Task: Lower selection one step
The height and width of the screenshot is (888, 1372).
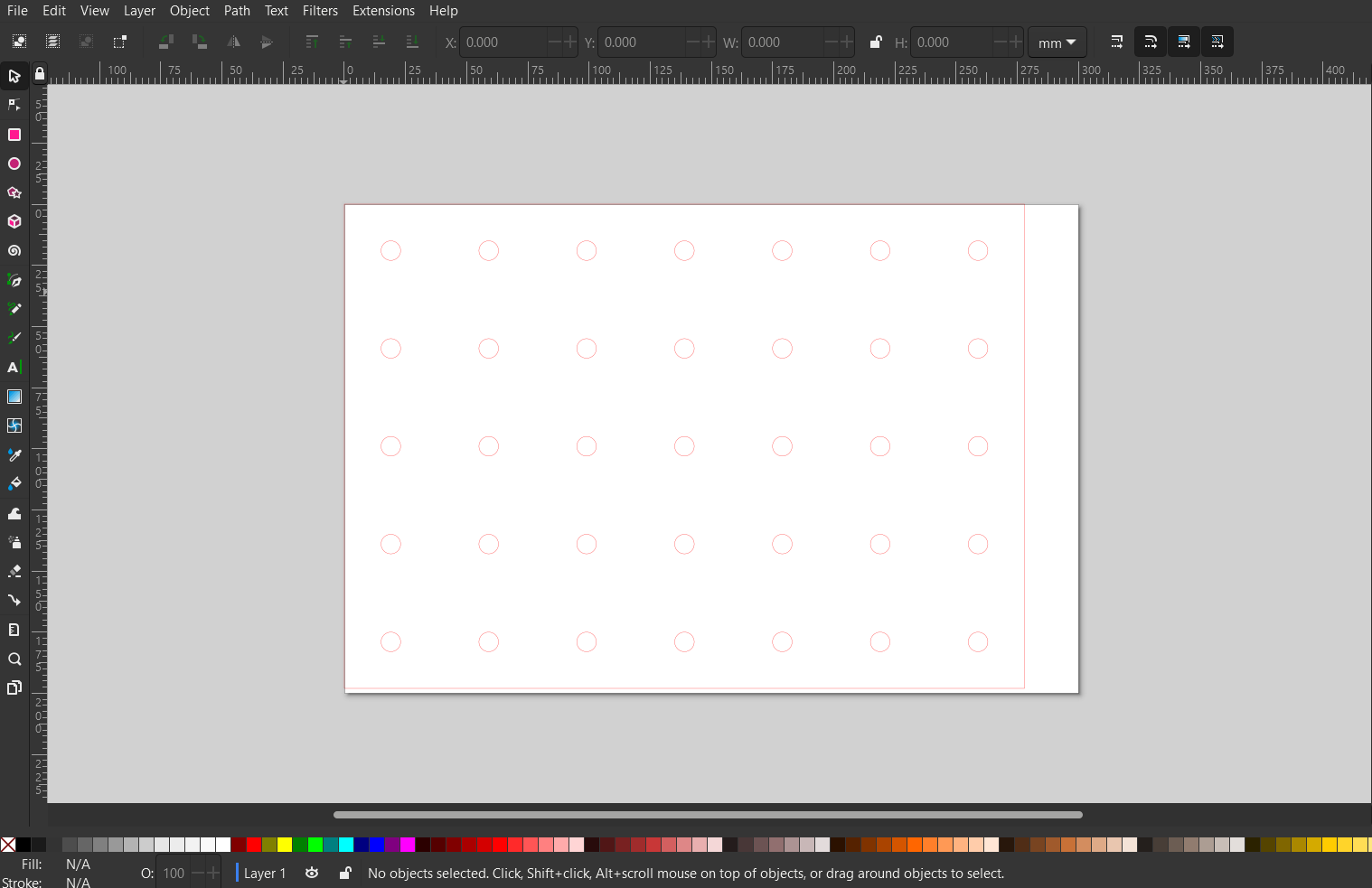Action: 379,42
